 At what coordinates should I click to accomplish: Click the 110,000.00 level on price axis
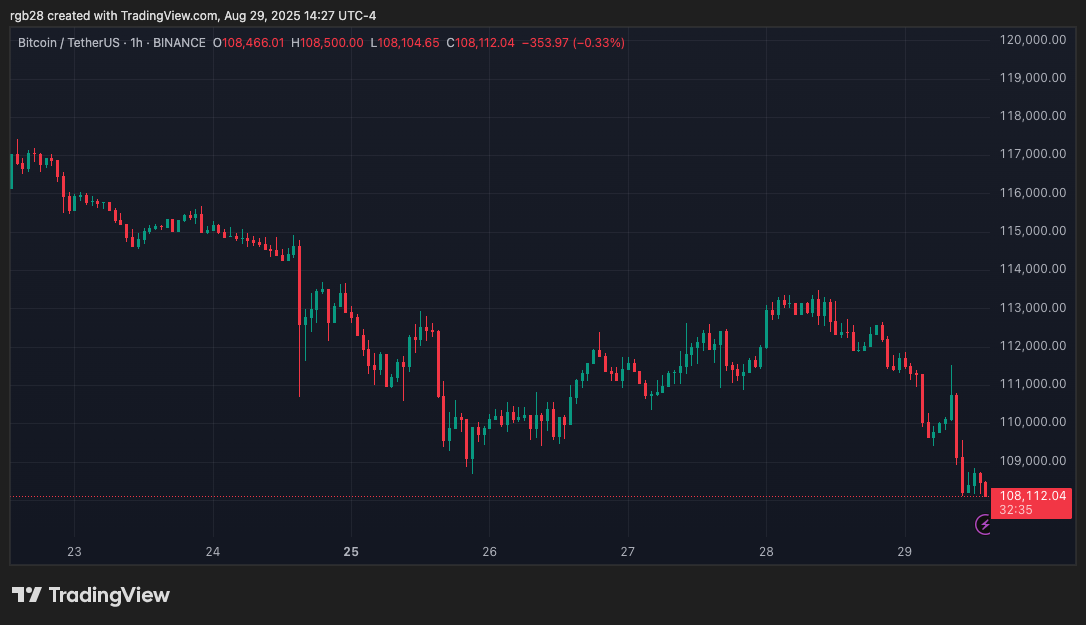point(1032,422)
